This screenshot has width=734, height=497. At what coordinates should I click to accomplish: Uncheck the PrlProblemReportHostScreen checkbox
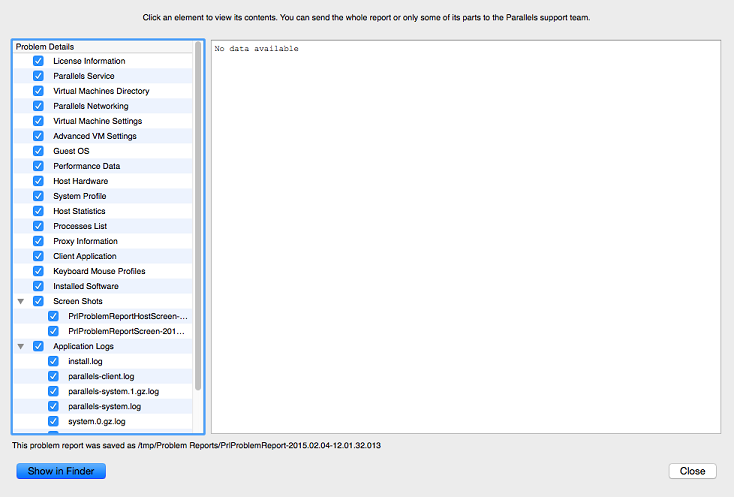53,316
